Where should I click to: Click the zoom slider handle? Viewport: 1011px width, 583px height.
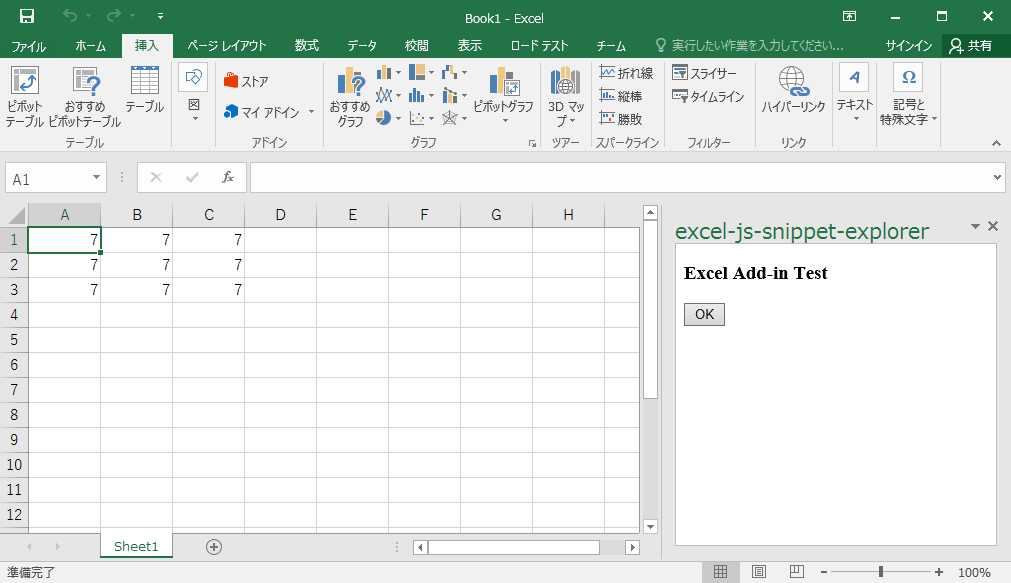click(x=880, y=572)
